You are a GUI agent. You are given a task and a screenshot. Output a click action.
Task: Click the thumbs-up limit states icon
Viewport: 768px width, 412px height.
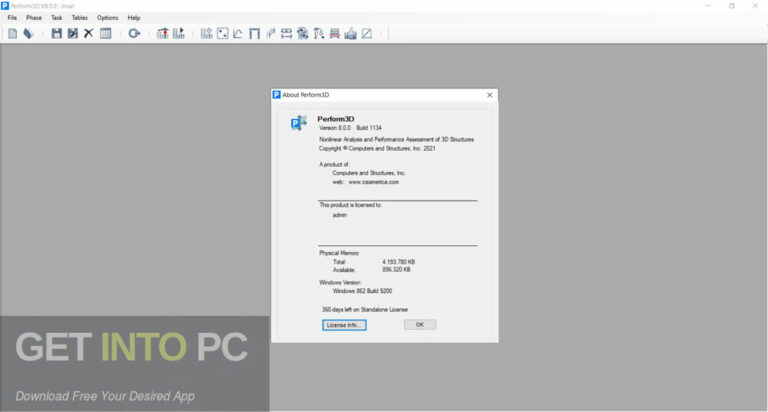point(351,33)
